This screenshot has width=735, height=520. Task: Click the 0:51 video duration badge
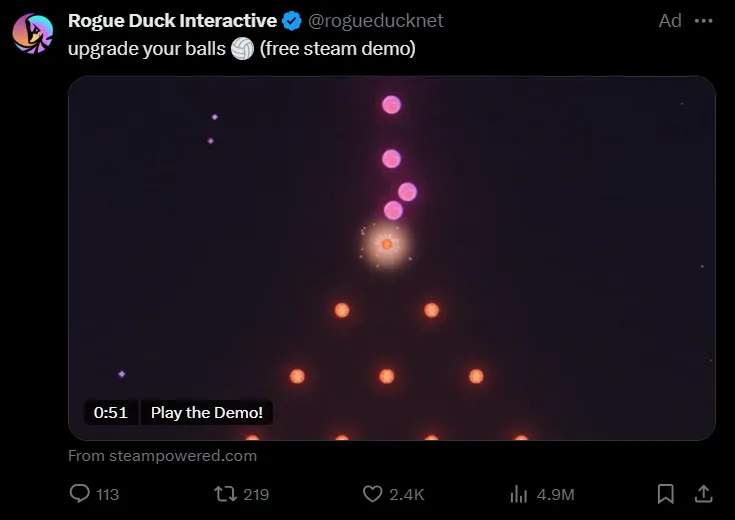coord(110,412)
